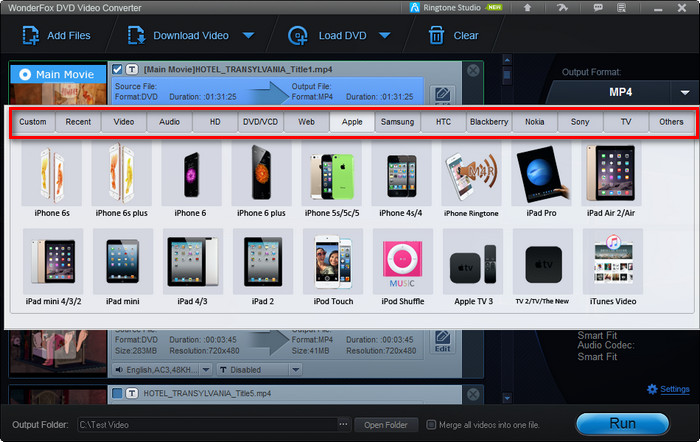Click the T subtitle icon on Title5 row

click(x=132, y=393)
